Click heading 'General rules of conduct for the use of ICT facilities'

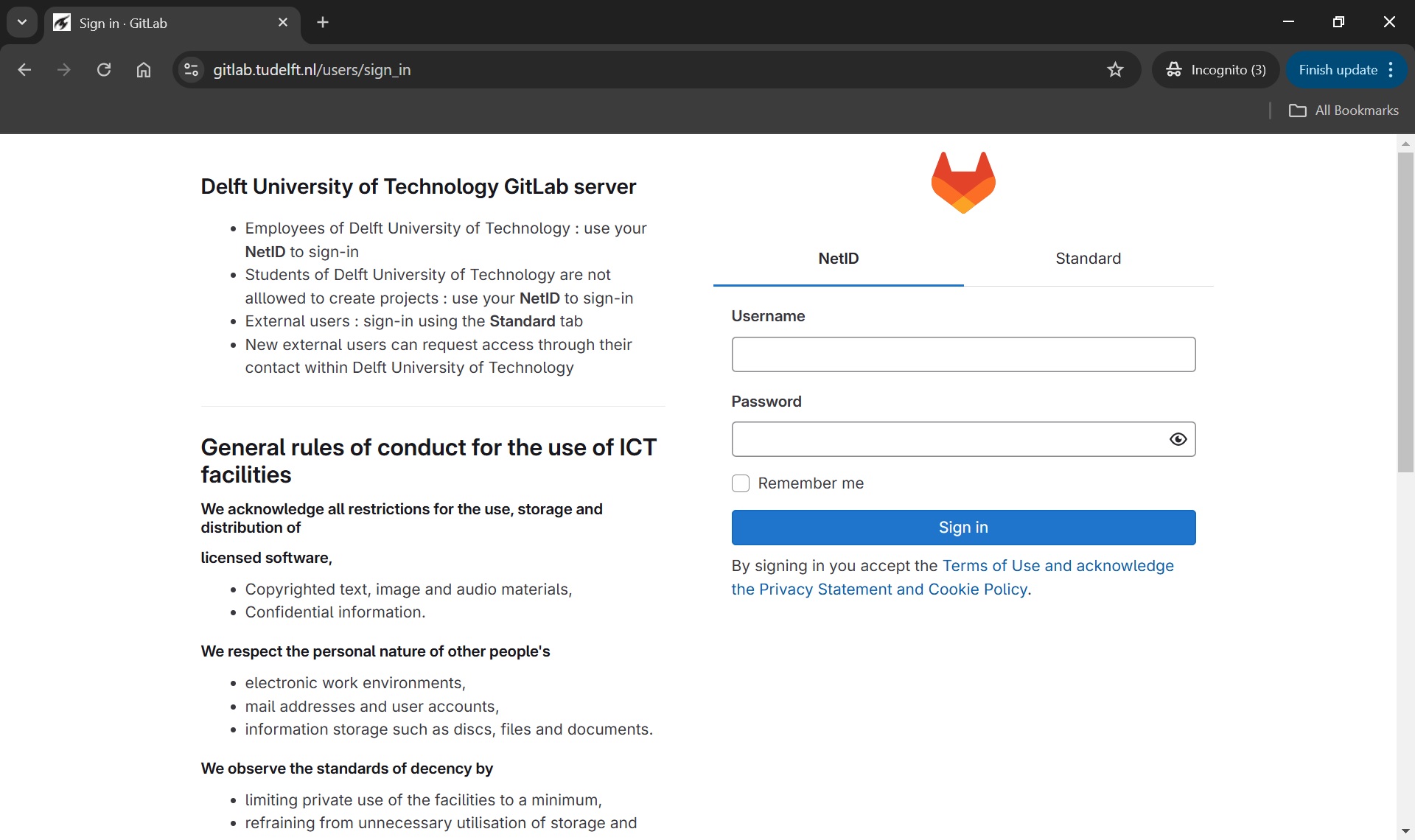click(x=428, y=461)
